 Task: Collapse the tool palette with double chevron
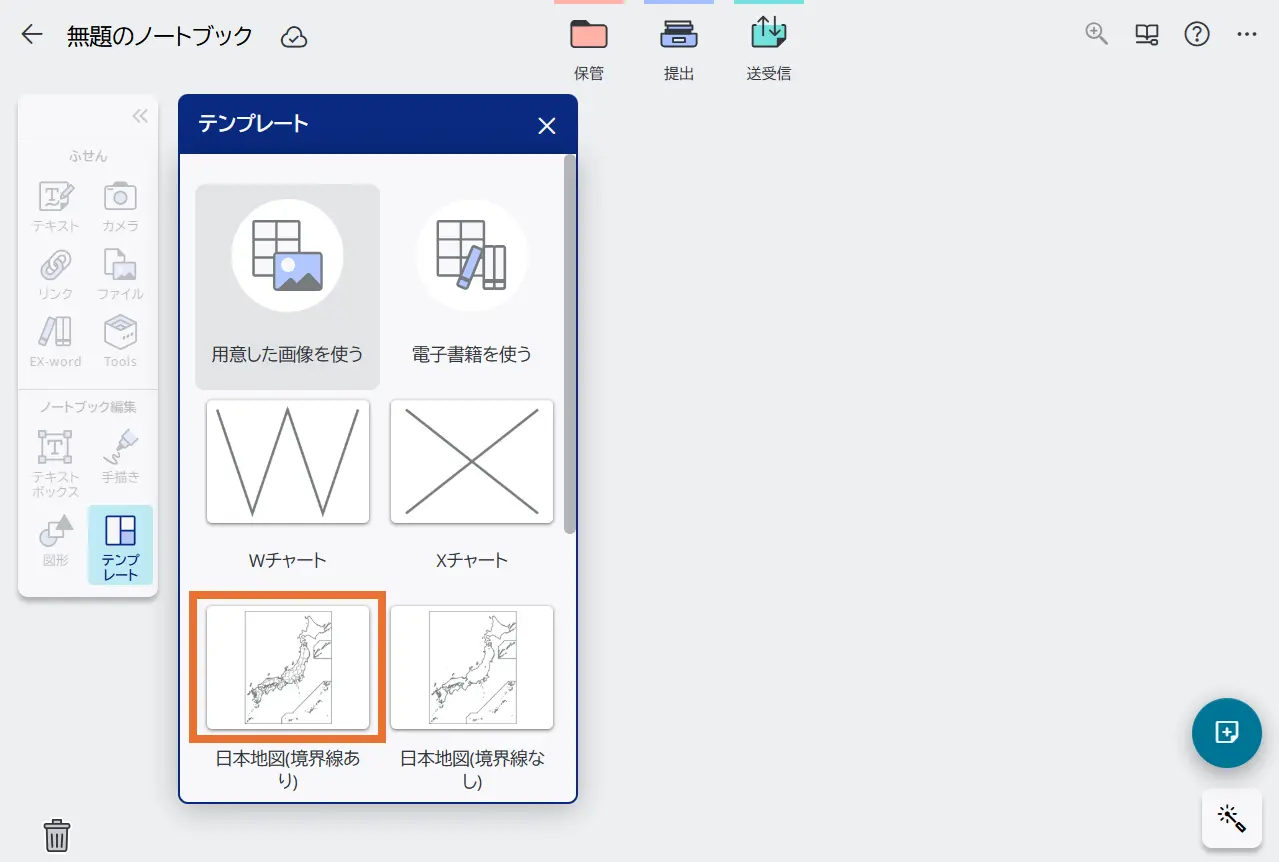140,116
